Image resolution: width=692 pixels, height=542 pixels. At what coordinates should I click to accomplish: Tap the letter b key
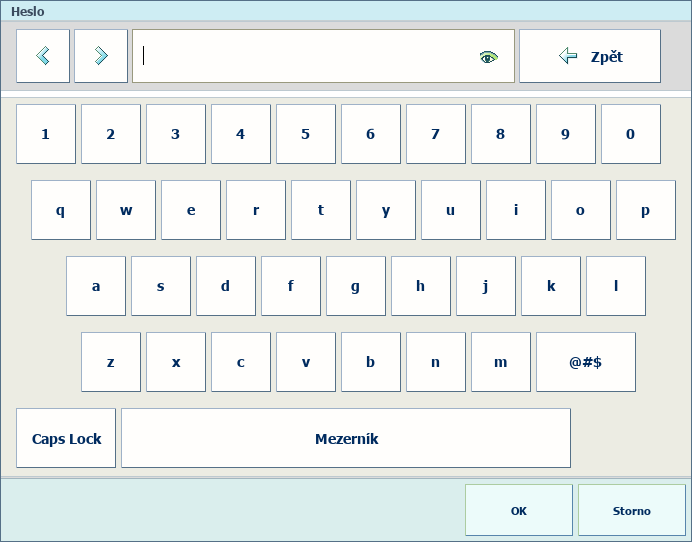371,362
